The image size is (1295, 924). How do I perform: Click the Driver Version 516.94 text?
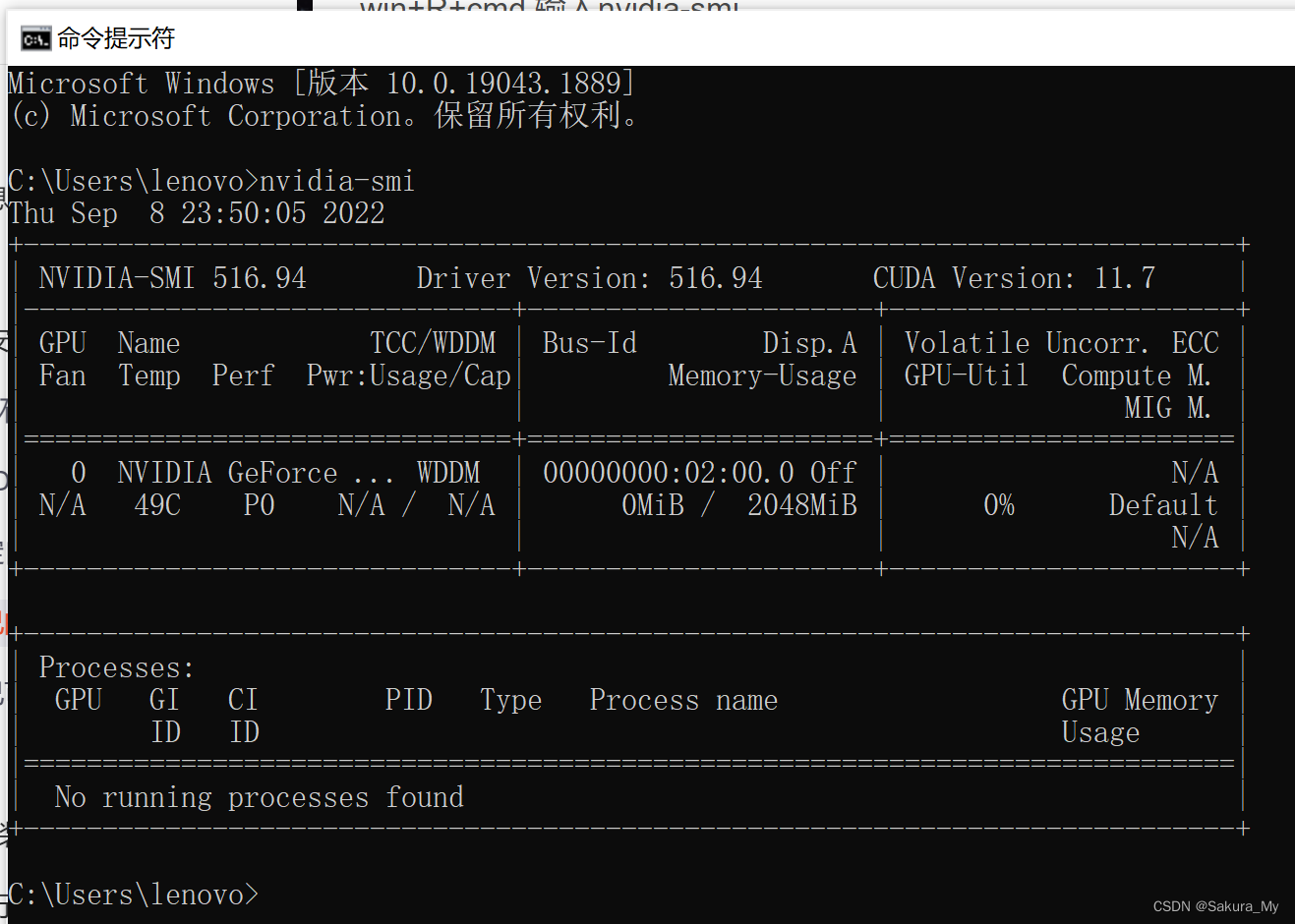pos(588,277)
